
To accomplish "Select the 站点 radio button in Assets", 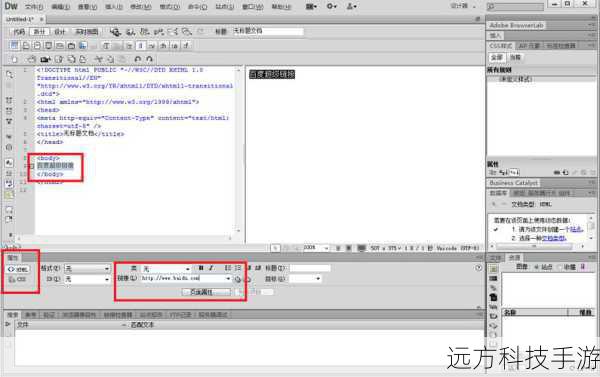I will (536, 267).
